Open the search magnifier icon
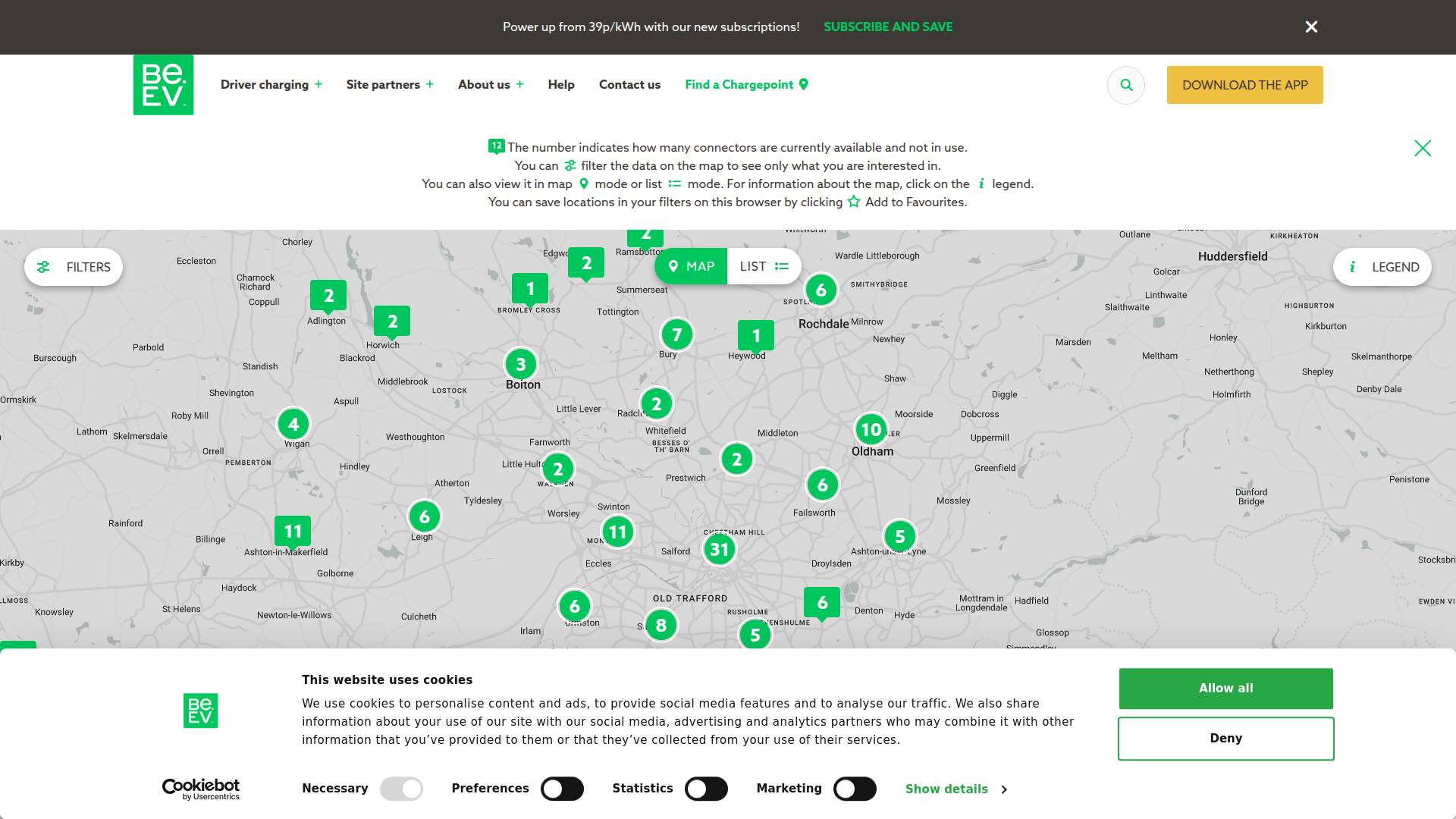 point(1126,85)
